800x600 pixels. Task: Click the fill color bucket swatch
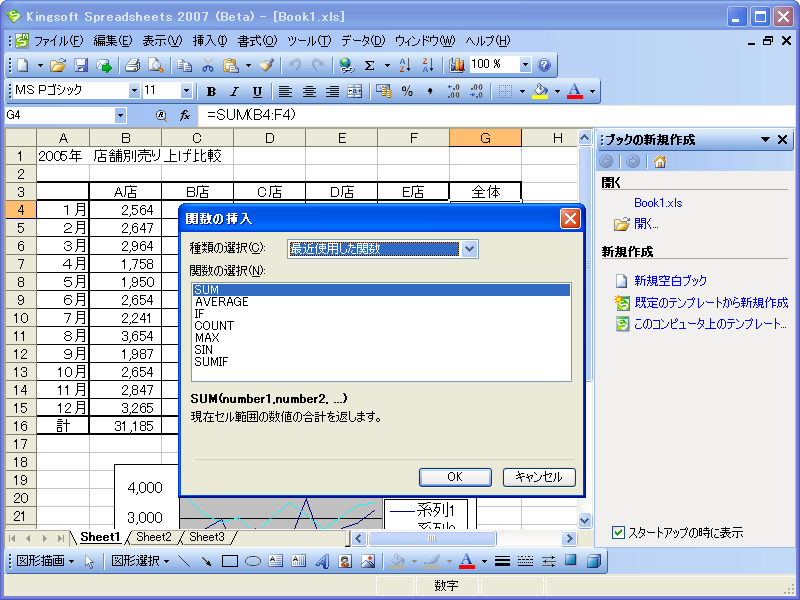pyautogui.click(x=540, y=92)
